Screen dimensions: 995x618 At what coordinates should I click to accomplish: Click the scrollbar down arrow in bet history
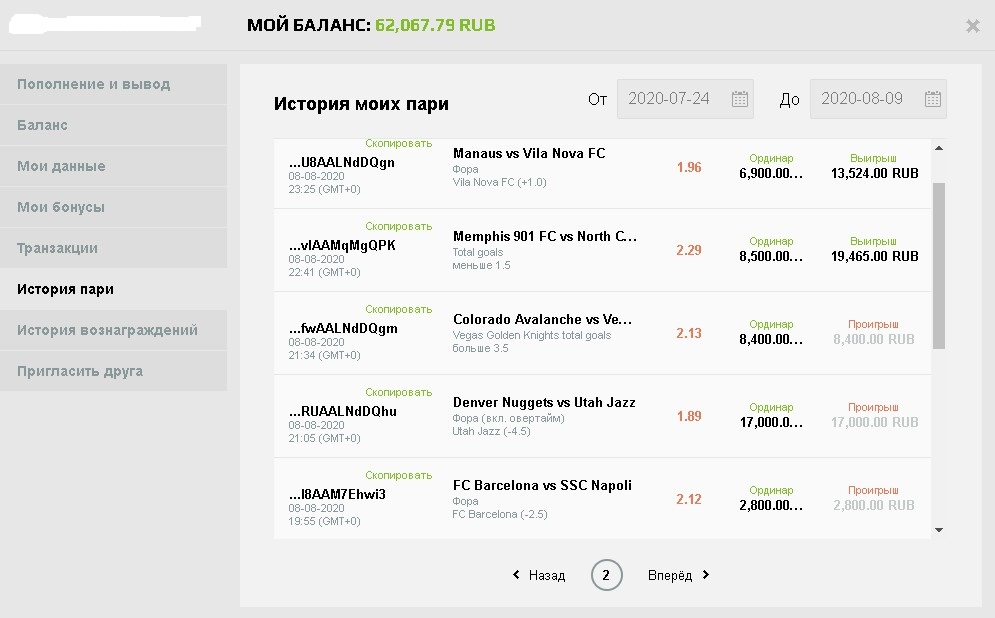(939, 530)
